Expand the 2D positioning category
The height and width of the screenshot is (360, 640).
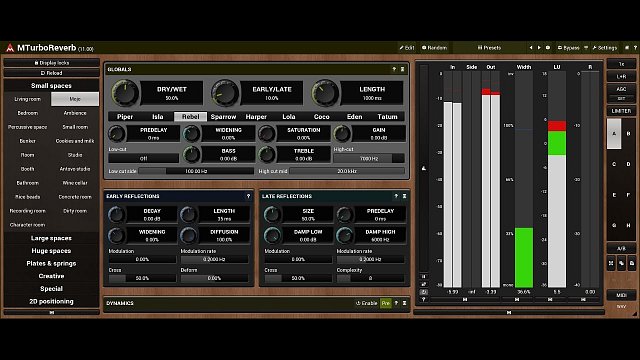pyautogui.click(x=51, y=301)
